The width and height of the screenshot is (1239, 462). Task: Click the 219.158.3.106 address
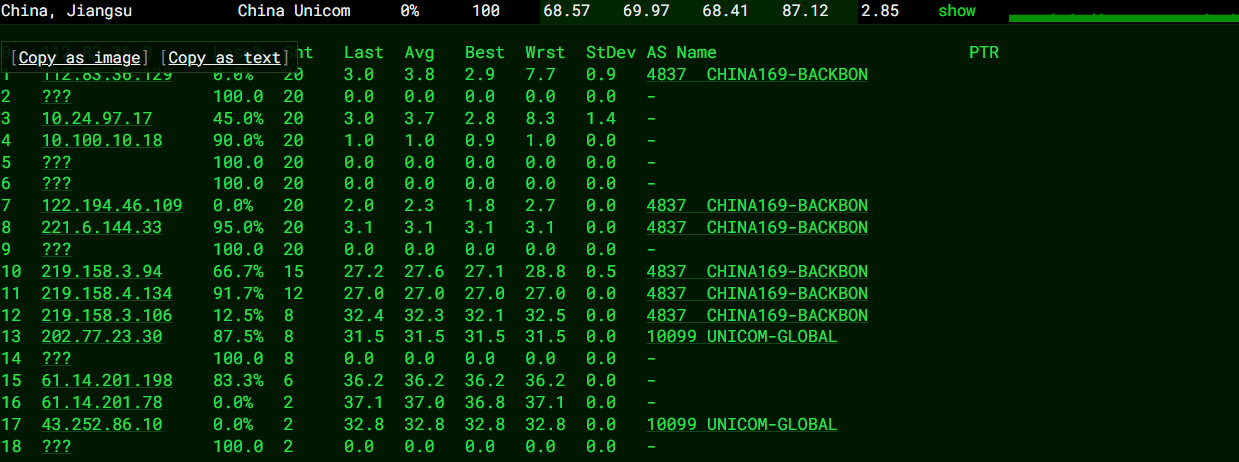(106, 316)
